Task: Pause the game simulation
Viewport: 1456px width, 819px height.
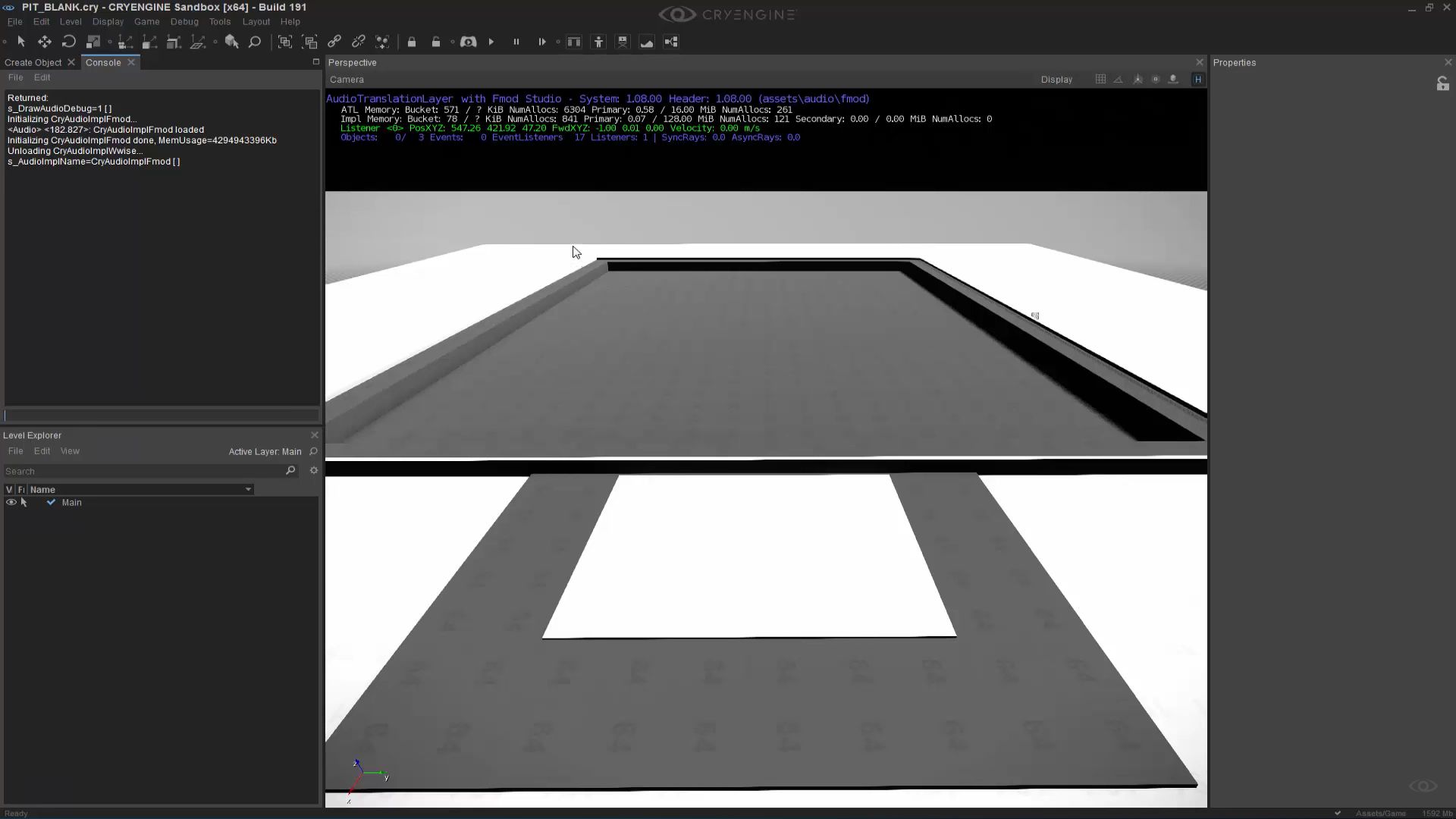Action: (x=516, y=42)
